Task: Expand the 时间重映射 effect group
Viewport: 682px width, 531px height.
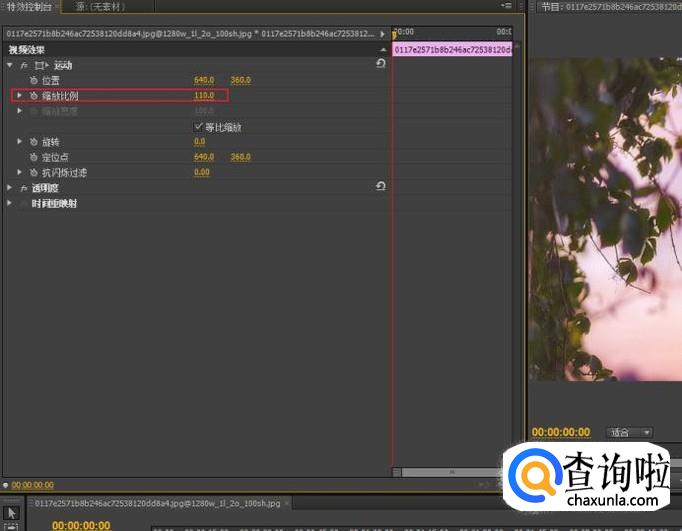Action: point(10,203)
